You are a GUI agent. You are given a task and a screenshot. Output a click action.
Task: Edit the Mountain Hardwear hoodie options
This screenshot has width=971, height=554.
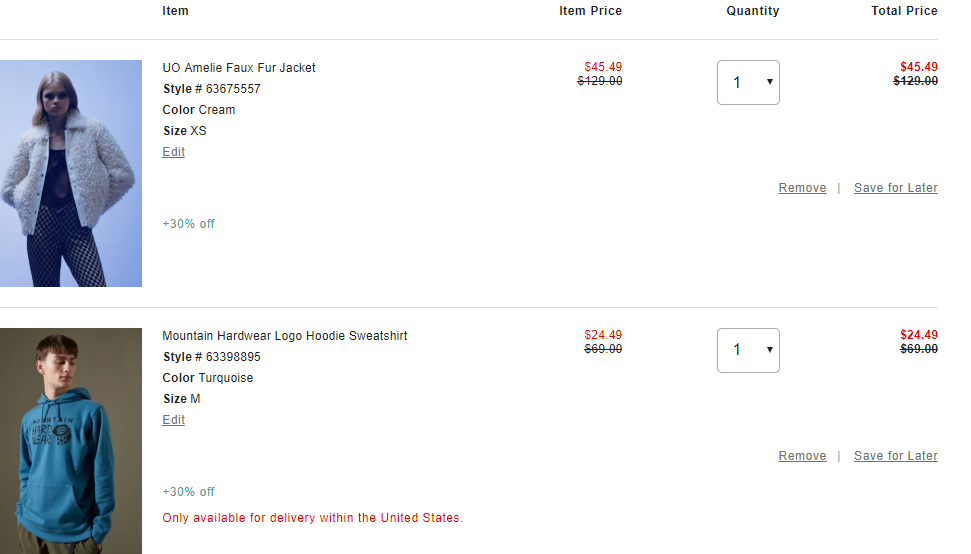click(x=173, y=420)
